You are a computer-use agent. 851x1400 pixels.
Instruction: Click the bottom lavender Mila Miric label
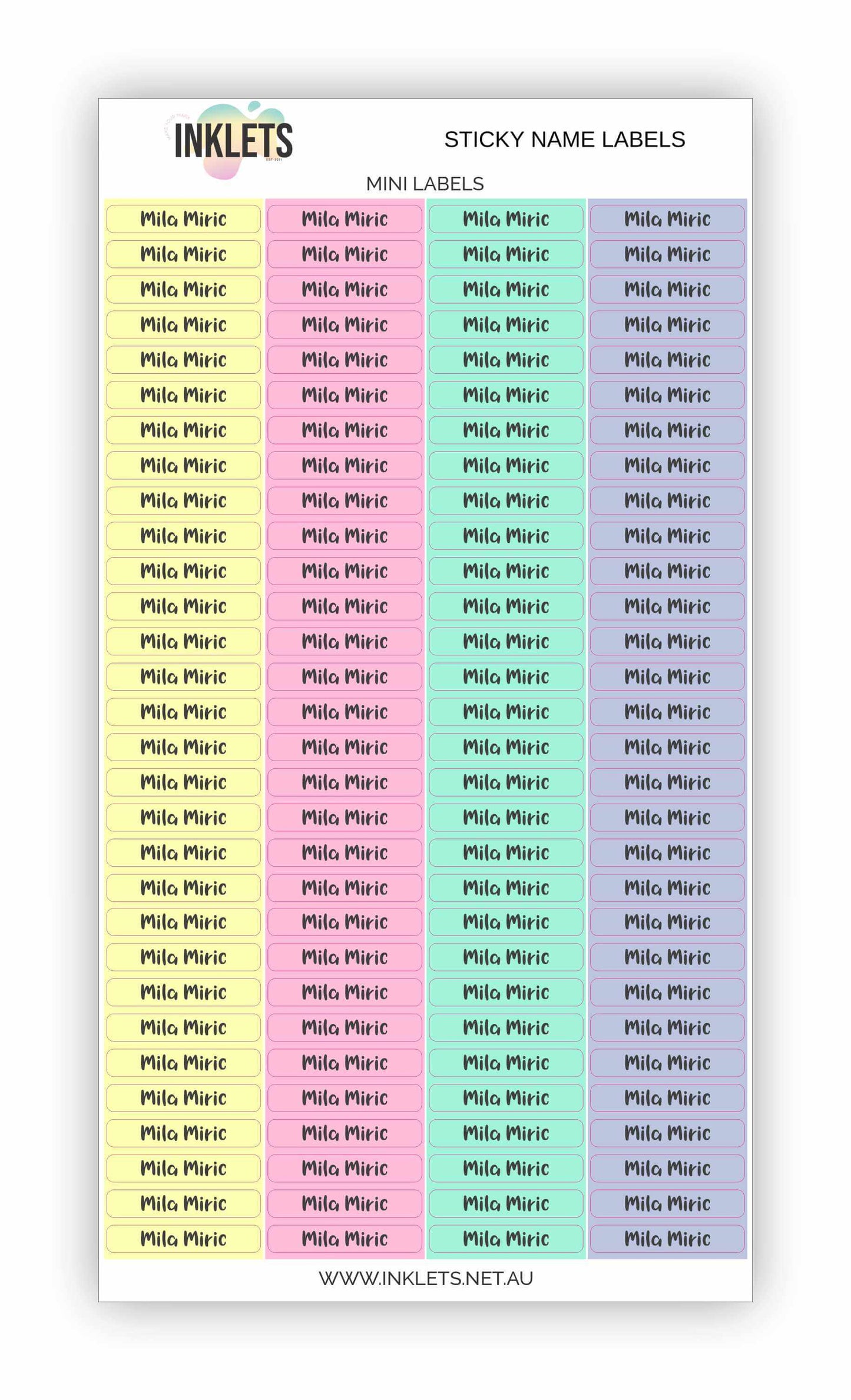667,1239
